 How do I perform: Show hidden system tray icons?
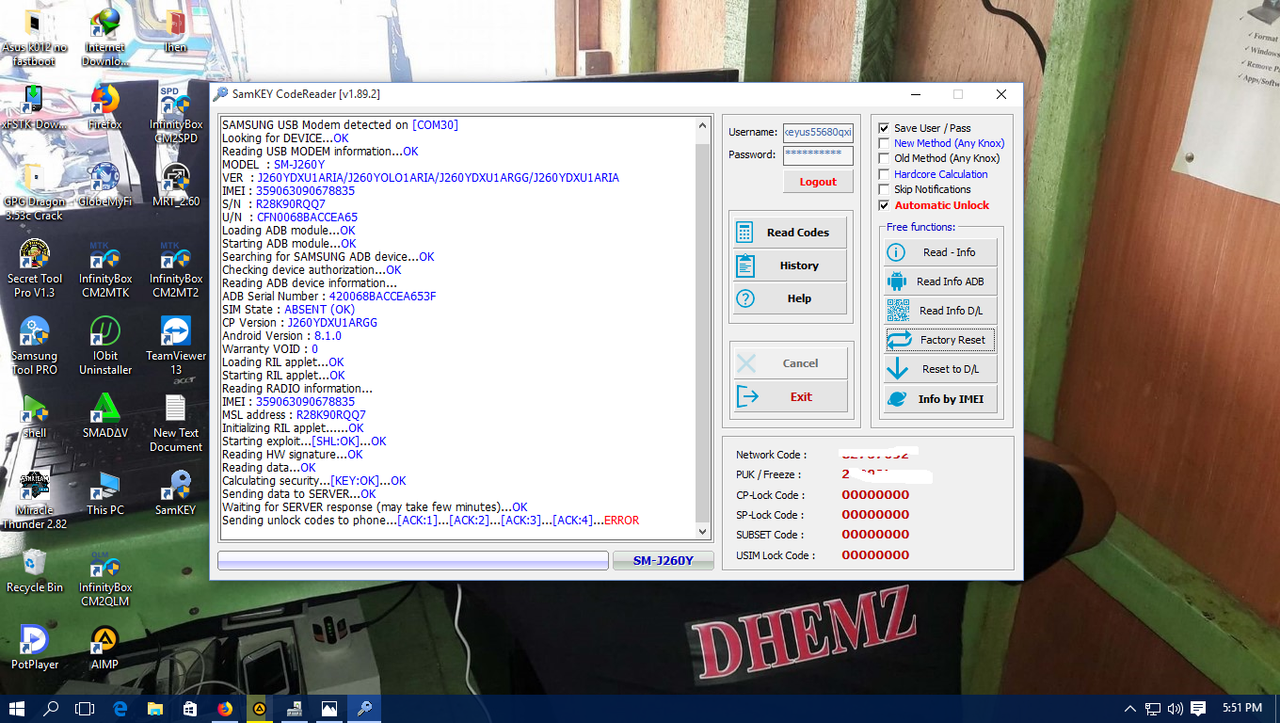(1130, 709)
